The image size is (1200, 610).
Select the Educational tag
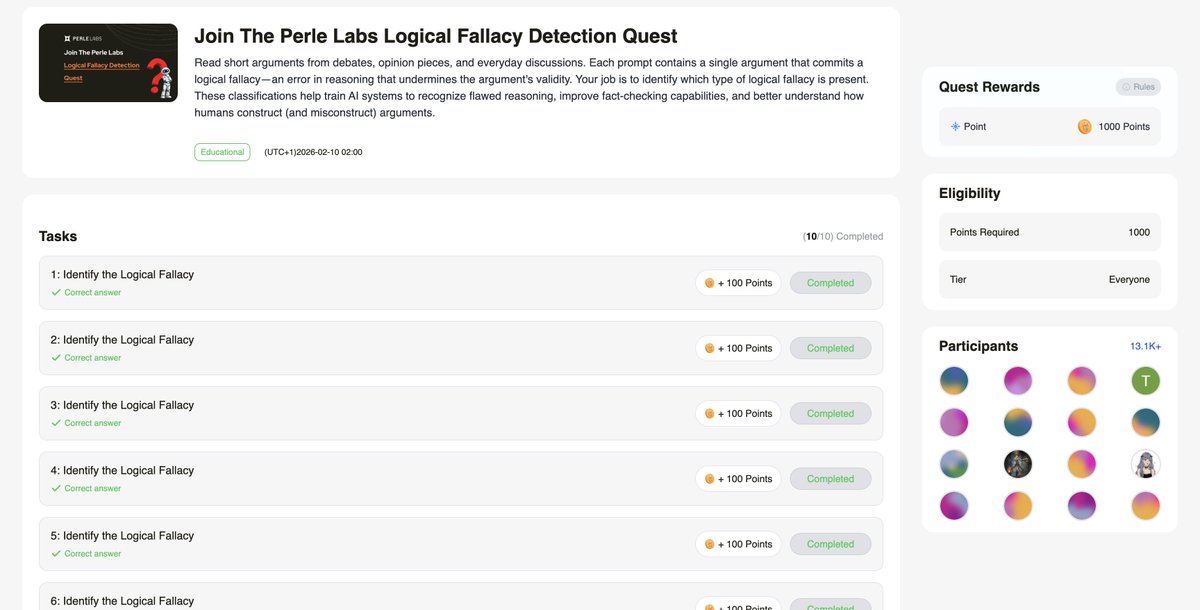pos(222,152)
